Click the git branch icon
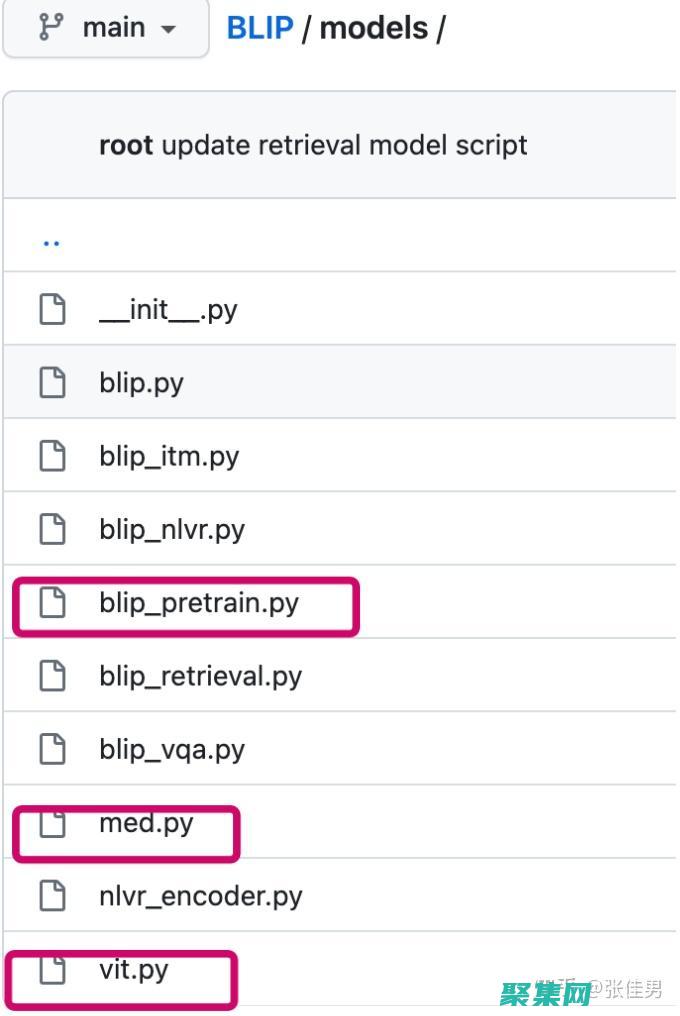Viewport: 680px width, 1016px height. tap(50, 28)
